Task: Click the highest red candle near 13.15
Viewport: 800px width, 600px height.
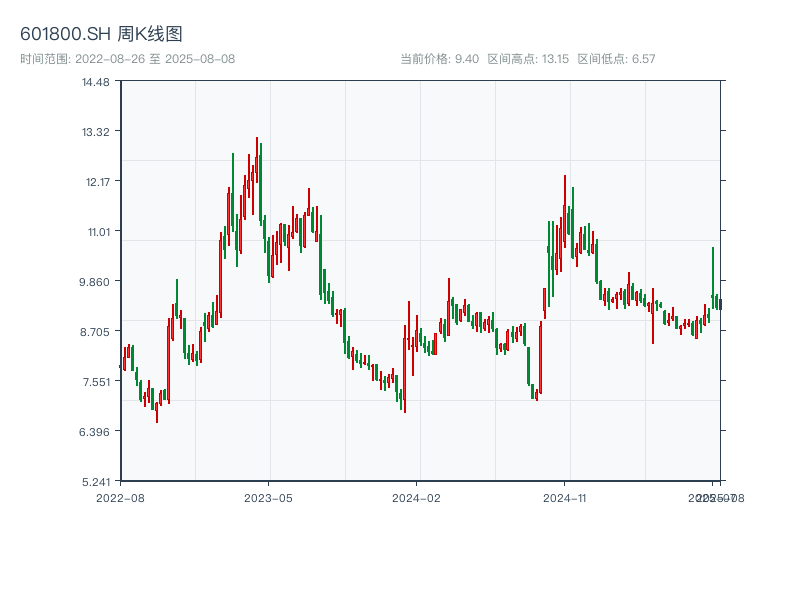Action: (x=257, y=160)
